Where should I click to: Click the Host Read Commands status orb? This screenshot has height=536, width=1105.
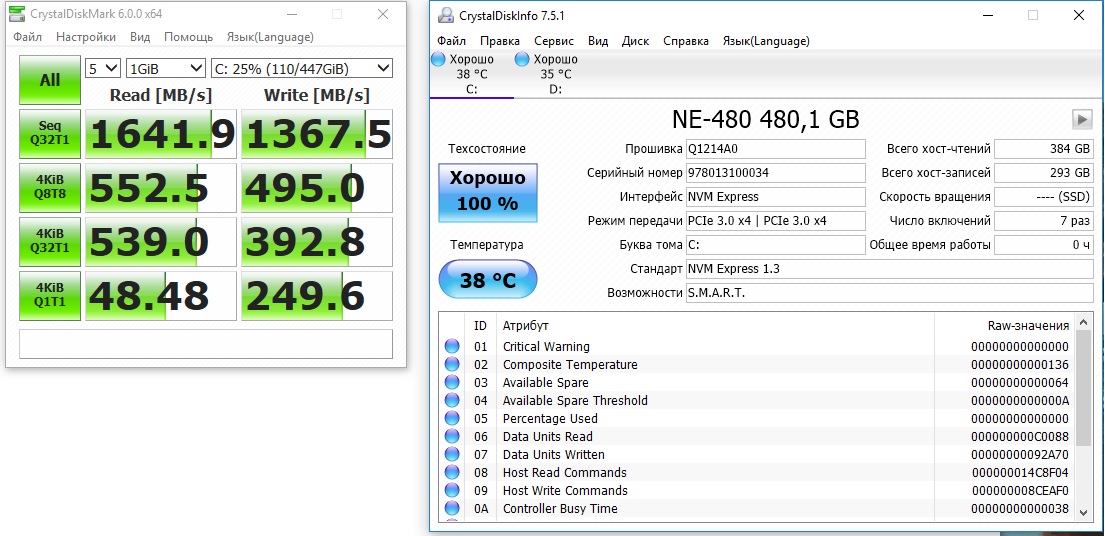pos(452,473)
